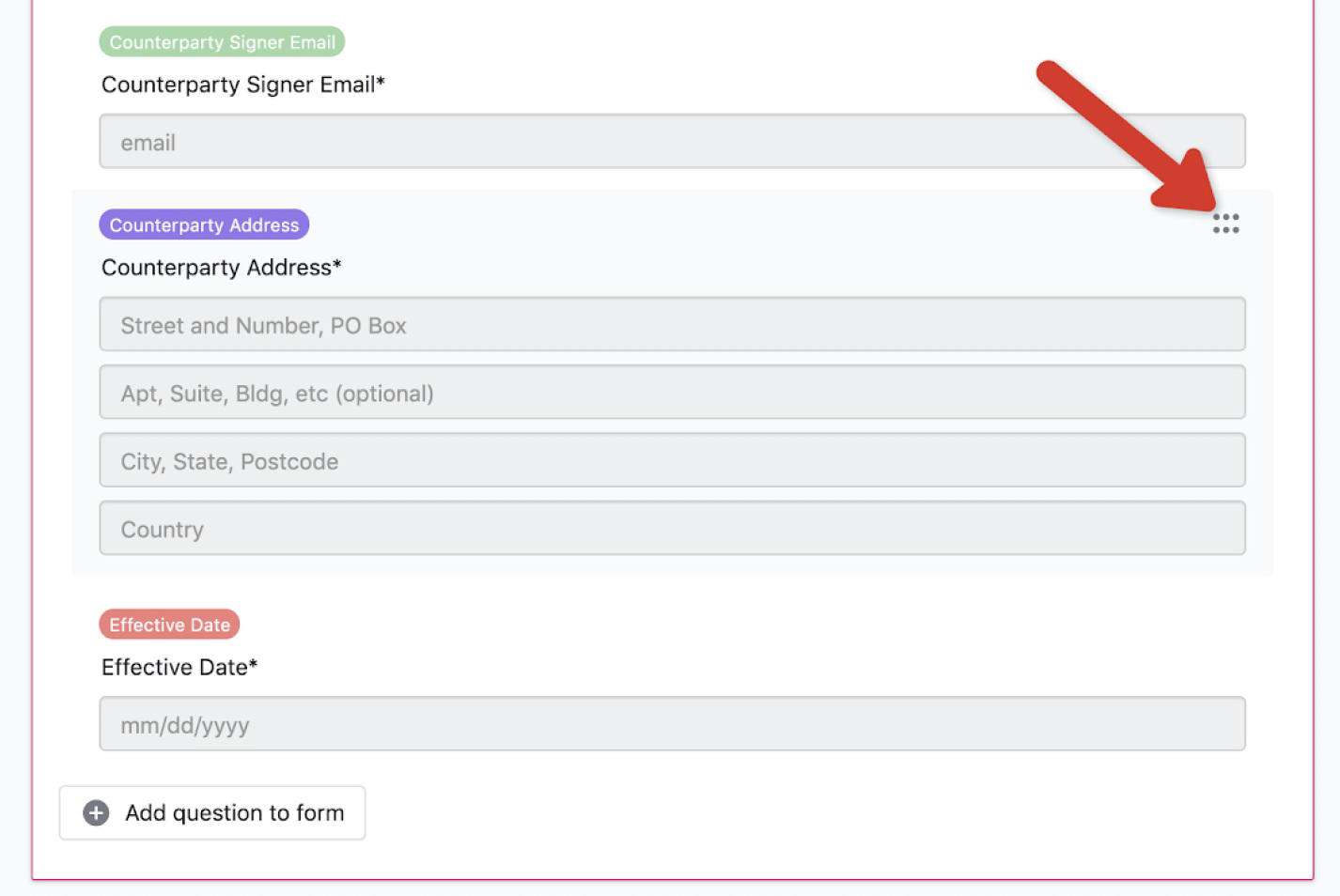Image resolution: width=1340 pixels, height=896 pixels.
Task: Select the green Counterparty Signer Email tag
Action: tap(222, 41)
